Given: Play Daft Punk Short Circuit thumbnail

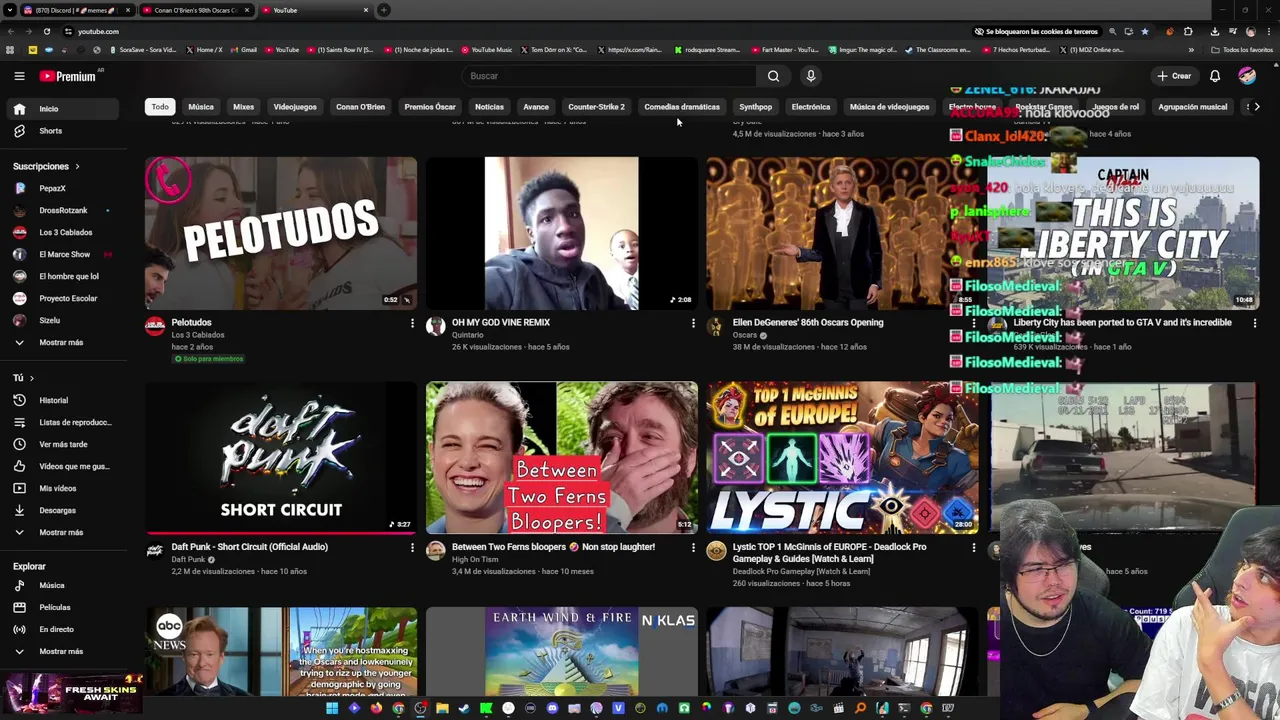Looking at the screenshot, I should pyautogui.click(x=281, y=458).
